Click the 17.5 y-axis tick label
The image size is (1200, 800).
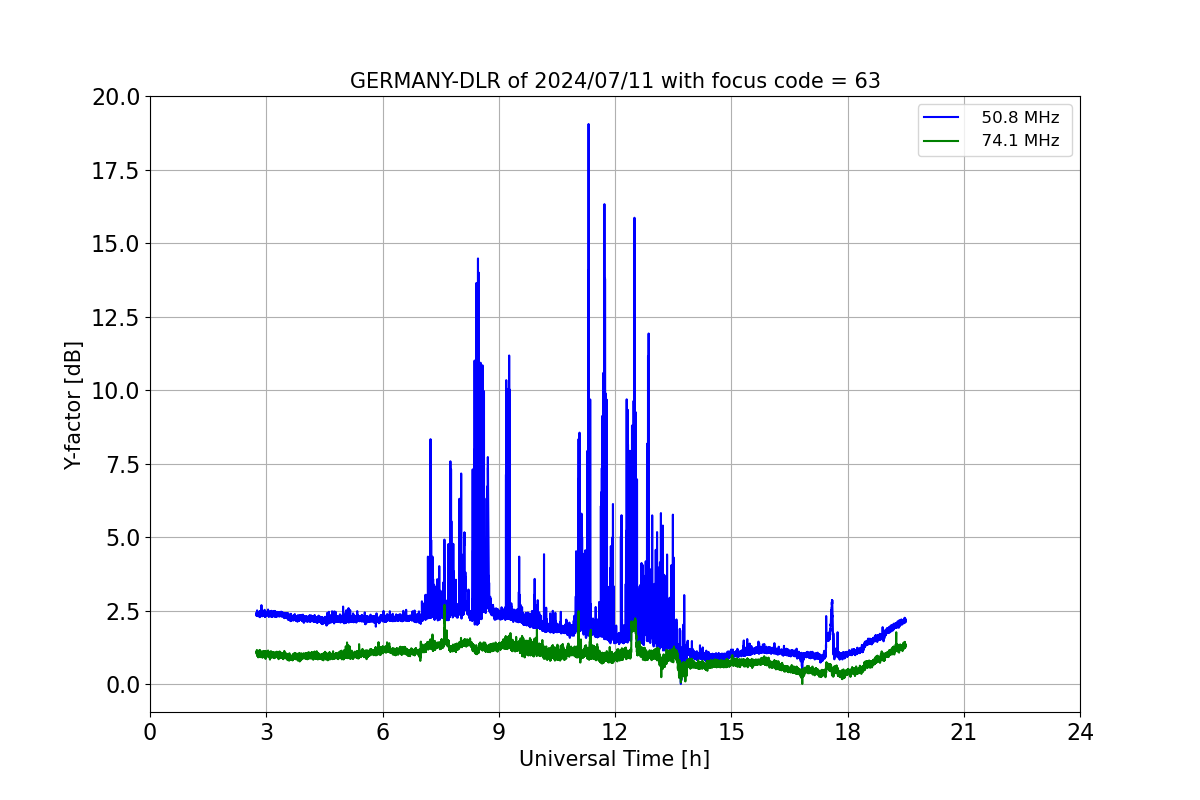click(x=115, y=170)
